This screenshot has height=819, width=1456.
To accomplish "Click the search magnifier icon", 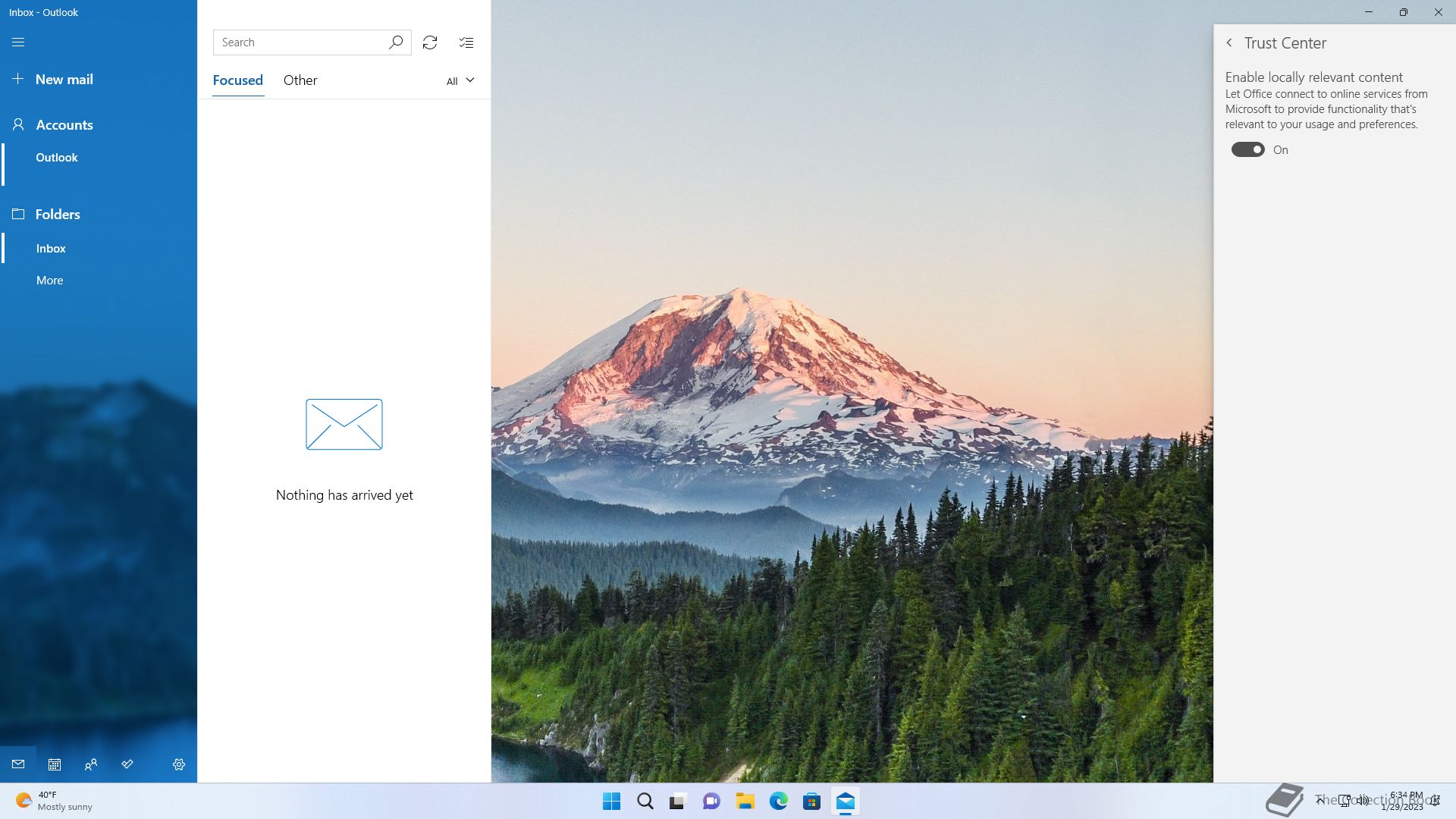I will [x=396, y=42].
